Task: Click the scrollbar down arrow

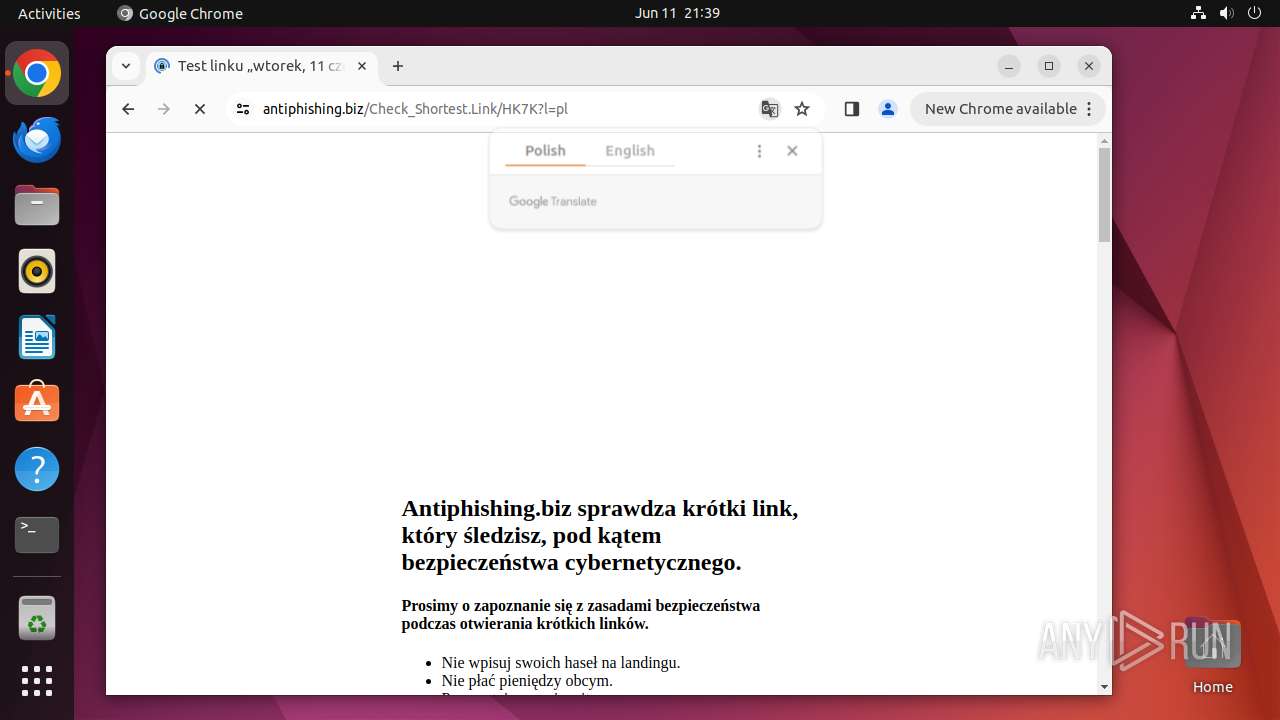Action: [1104, 687]
